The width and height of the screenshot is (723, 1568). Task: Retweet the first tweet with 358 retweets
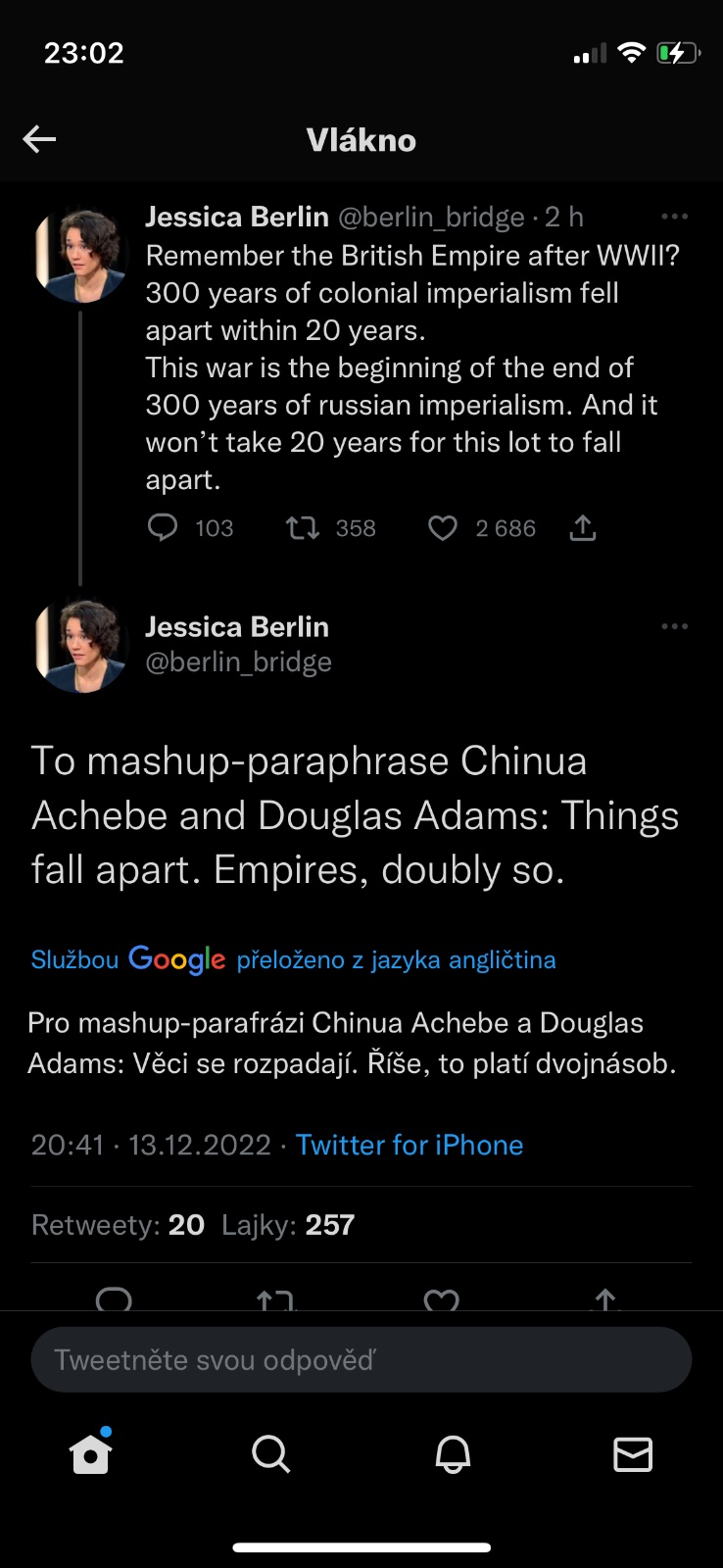pos(302,528)
